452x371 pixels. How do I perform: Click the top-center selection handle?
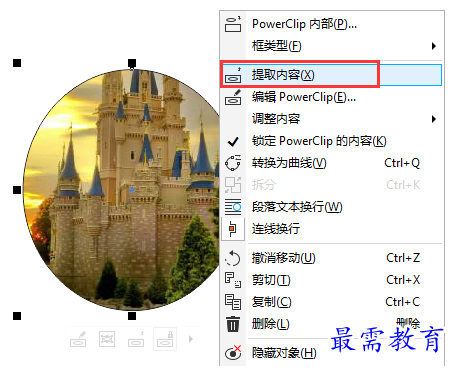coord(132,63)
